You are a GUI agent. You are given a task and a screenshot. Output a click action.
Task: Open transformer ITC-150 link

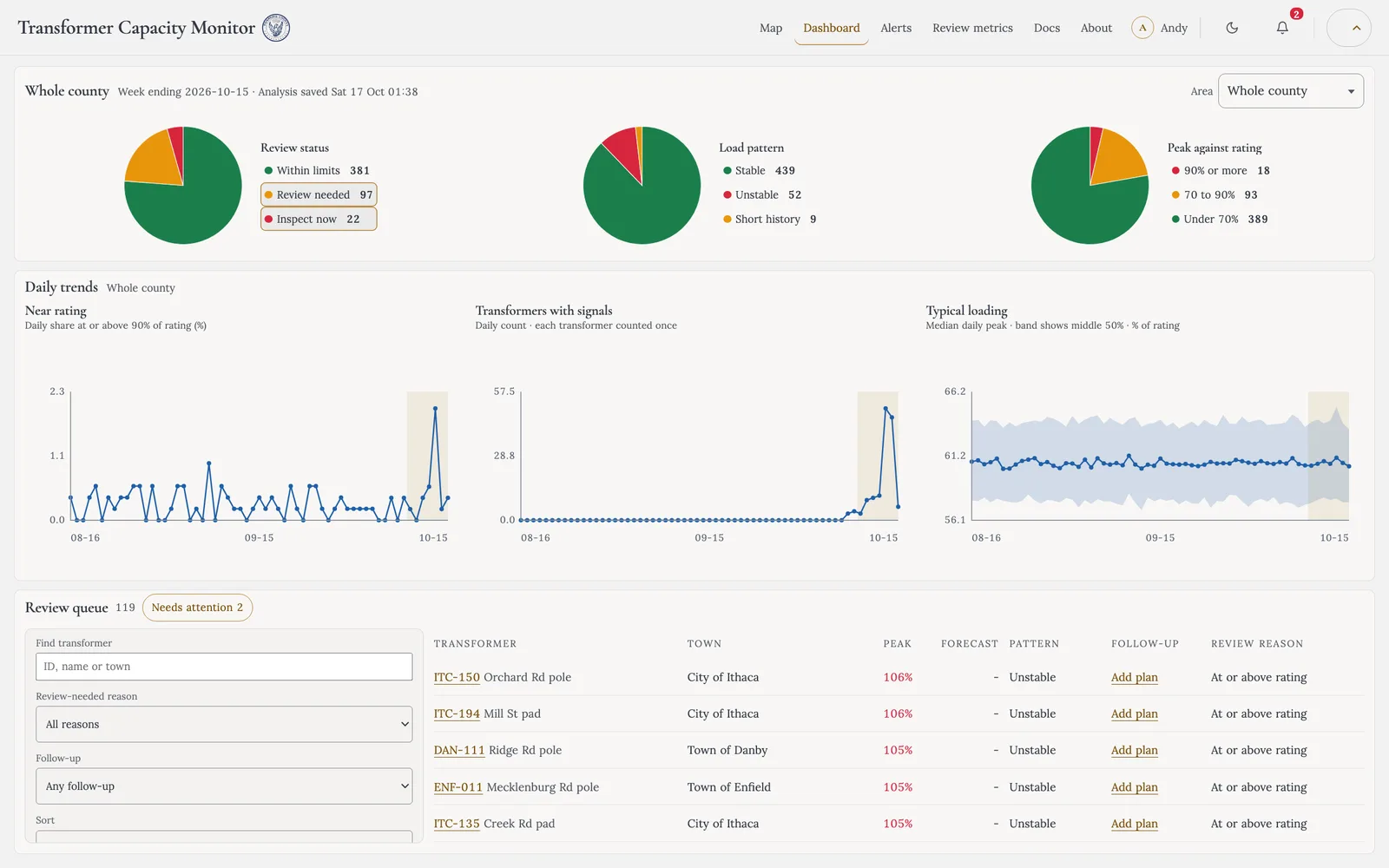click(457, 677)
